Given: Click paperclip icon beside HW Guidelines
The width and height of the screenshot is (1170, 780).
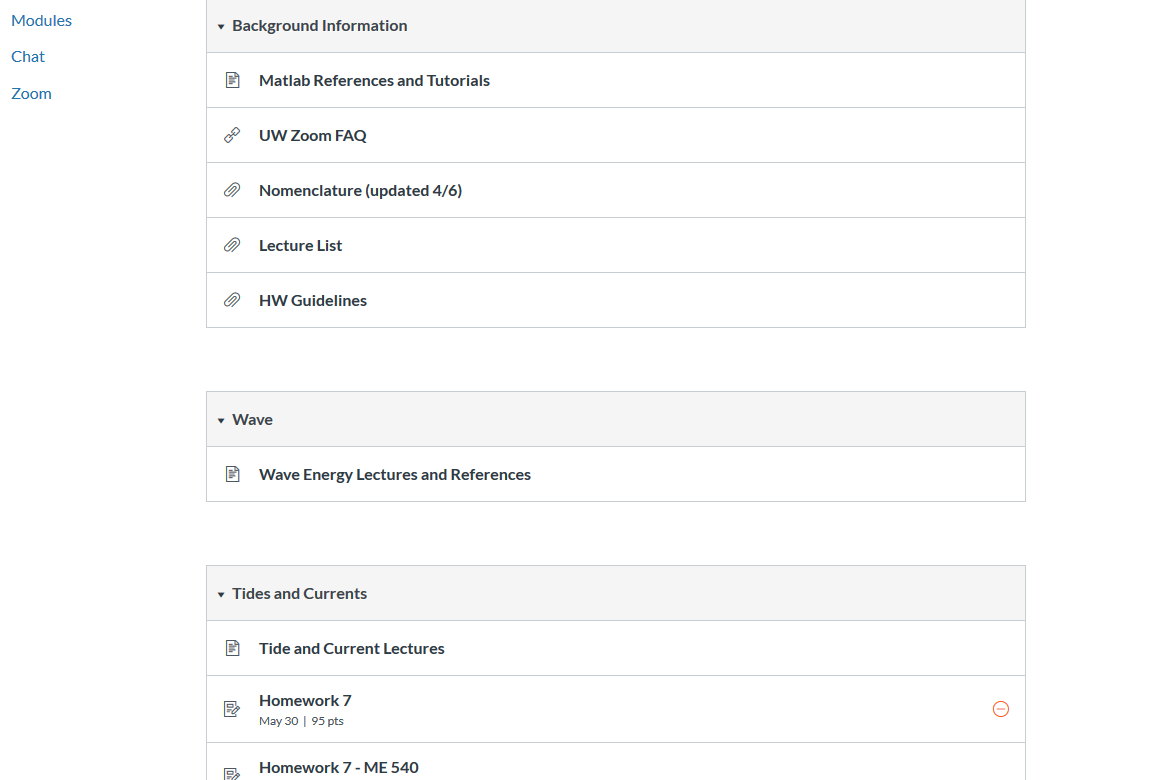Looking at the screenshot, I should tap(232, 300).
